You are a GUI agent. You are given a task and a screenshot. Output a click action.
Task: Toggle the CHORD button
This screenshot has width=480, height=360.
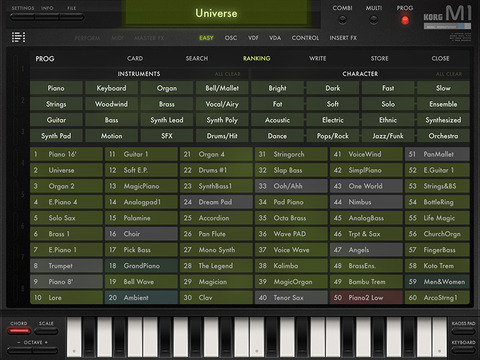[19, 331]
